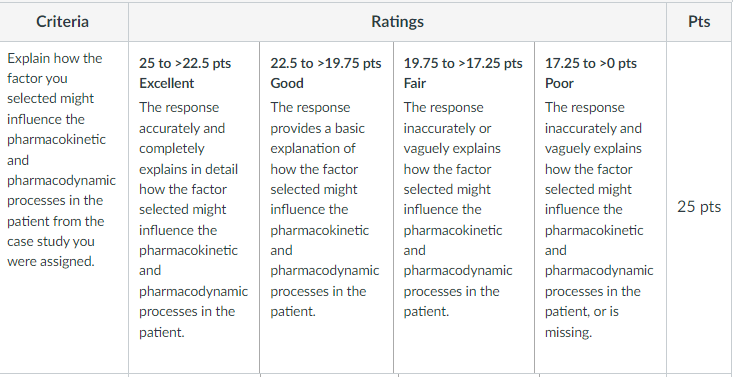This screenshot has height=377, width=734.
Task: Select the Poor rating title
Action: pos(559,83)
